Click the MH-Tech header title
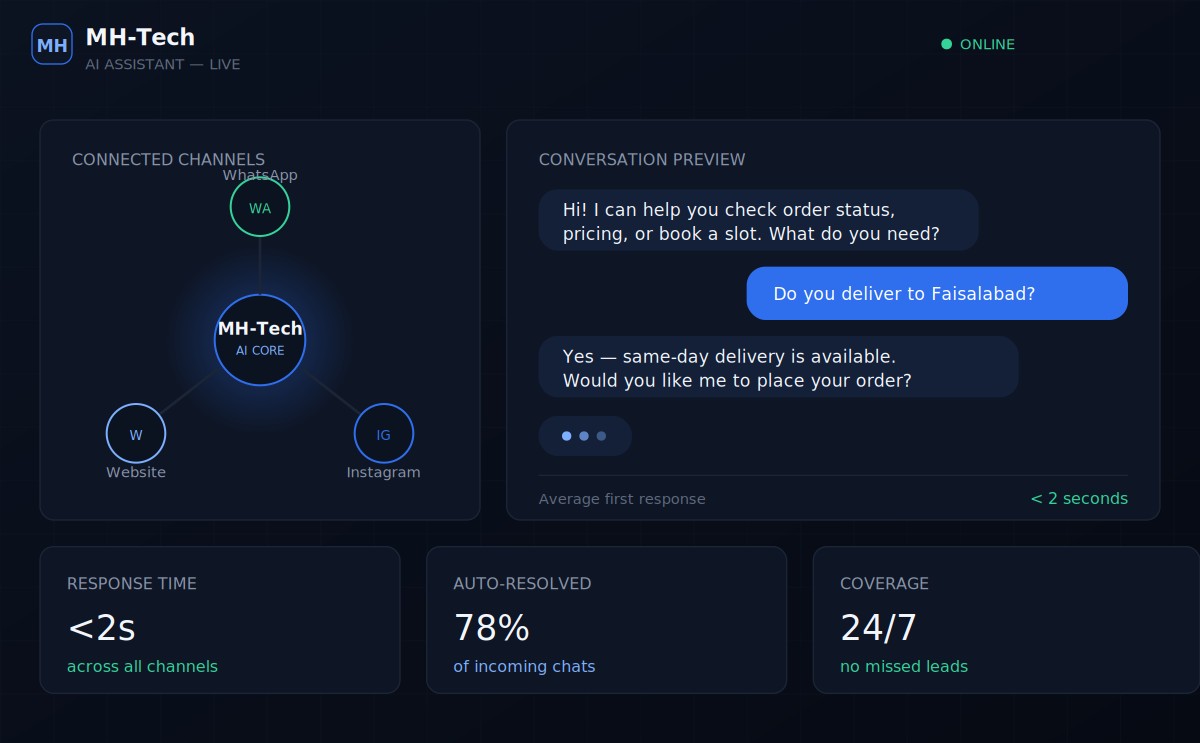The width and height of the screenshot is (1200, 743). coord(140,37)
